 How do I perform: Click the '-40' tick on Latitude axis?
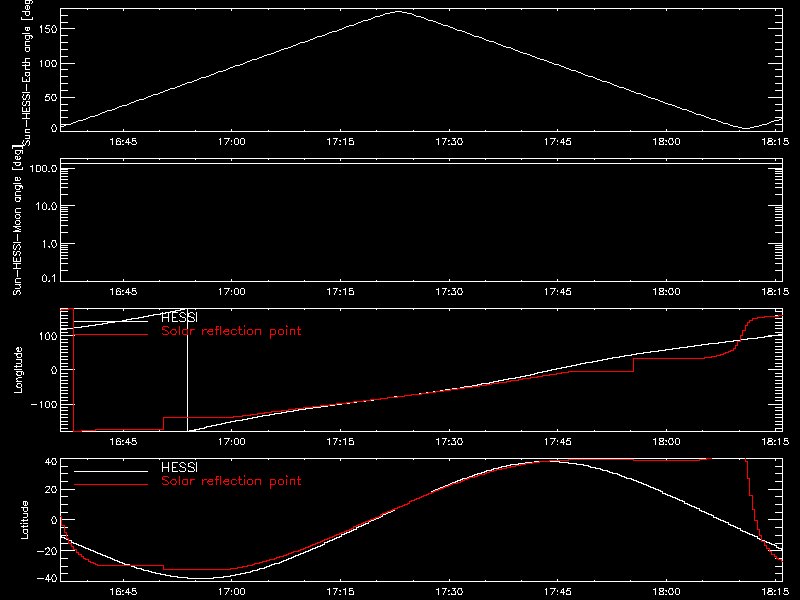click(47, 578)
